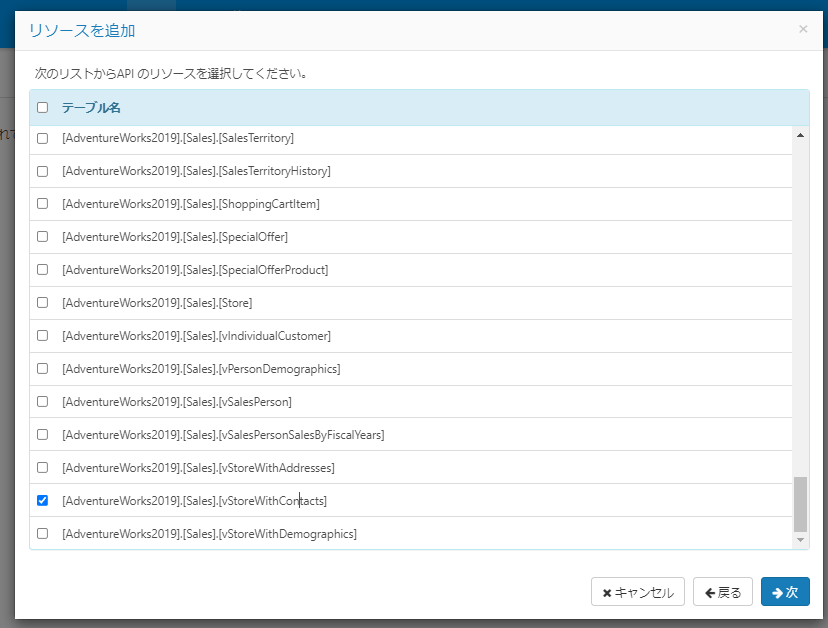Check the SalesTerritory table checkbox

pyautogui.click(x=42, y=138)
